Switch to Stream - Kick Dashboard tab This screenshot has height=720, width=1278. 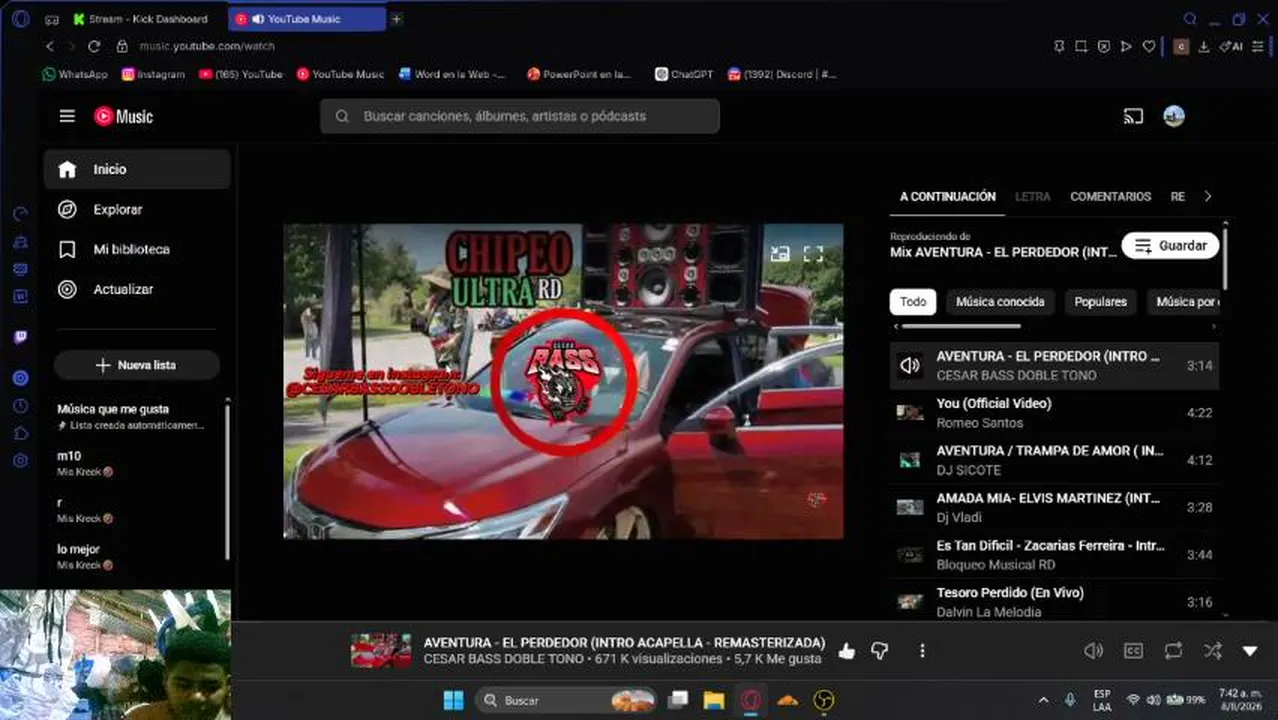148,19
